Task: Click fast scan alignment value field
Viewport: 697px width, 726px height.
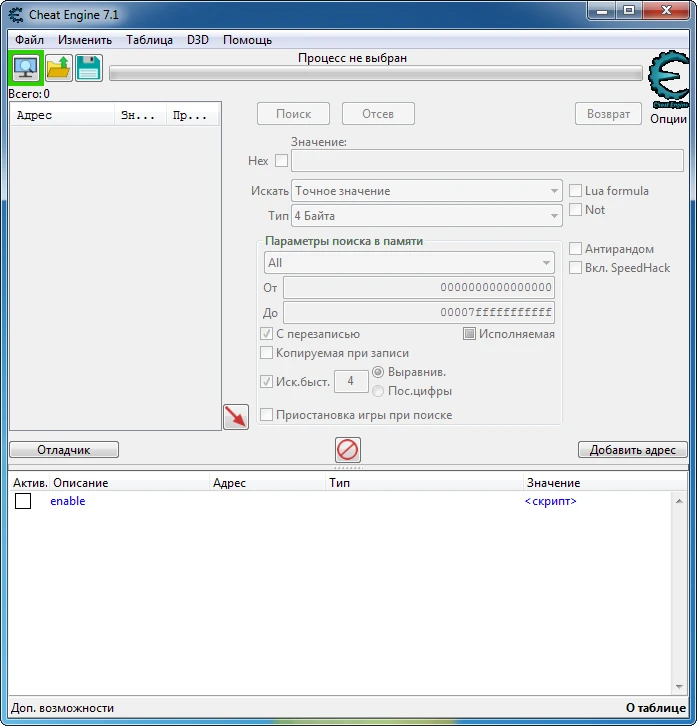Action: (x=351, y=381)
